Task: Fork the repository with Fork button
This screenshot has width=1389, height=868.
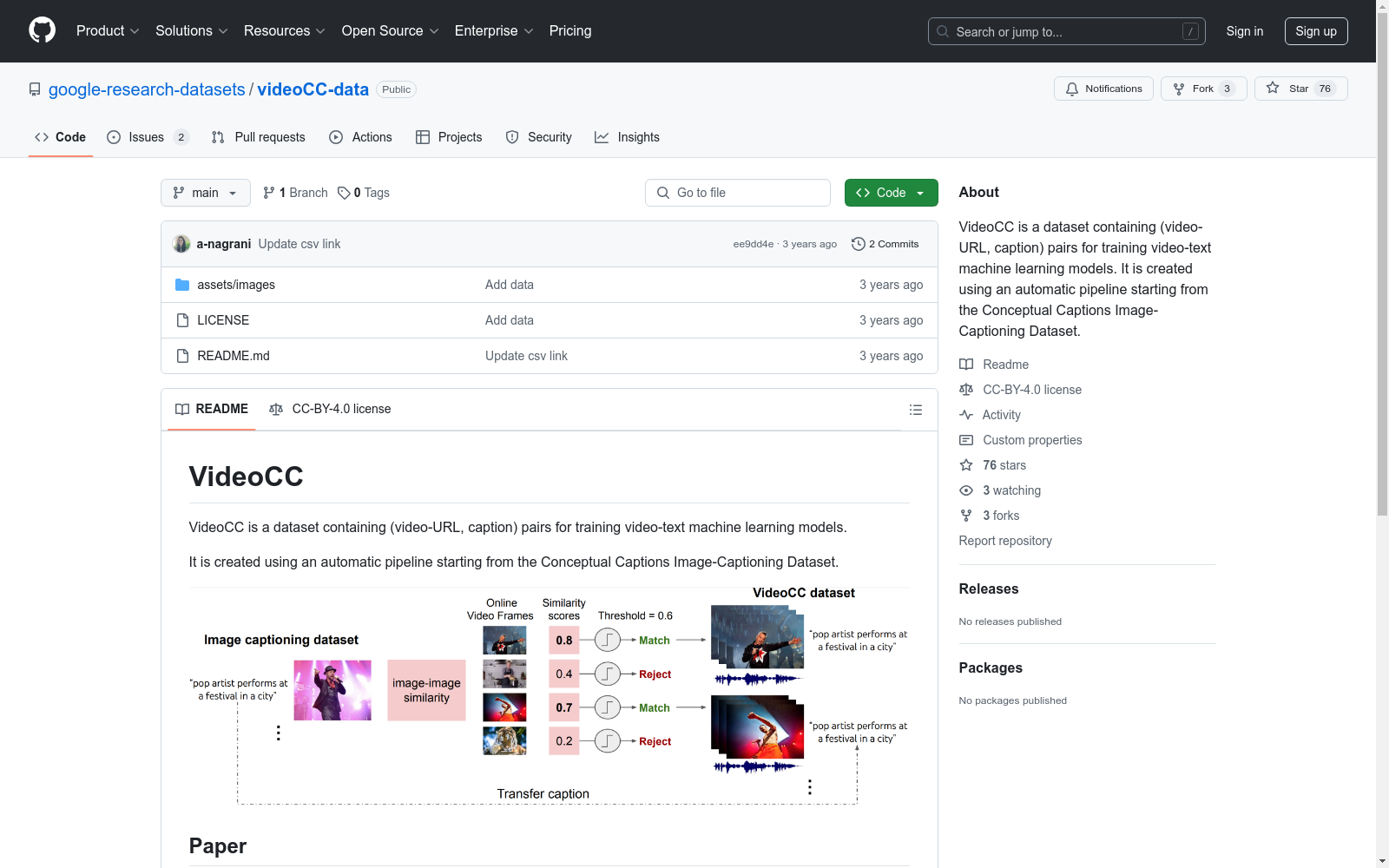Action: click(1203, 89)
